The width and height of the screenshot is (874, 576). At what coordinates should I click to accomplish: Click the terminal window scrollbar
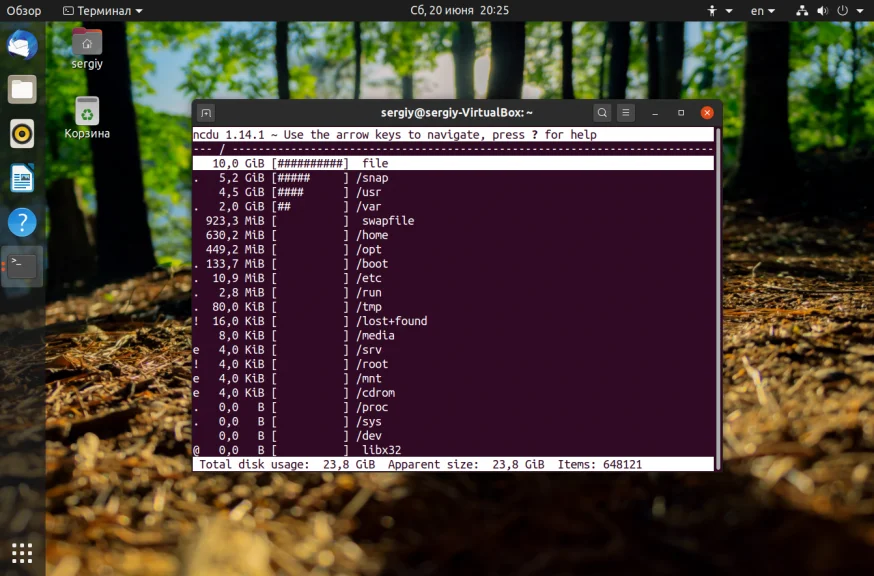(718, 298)
